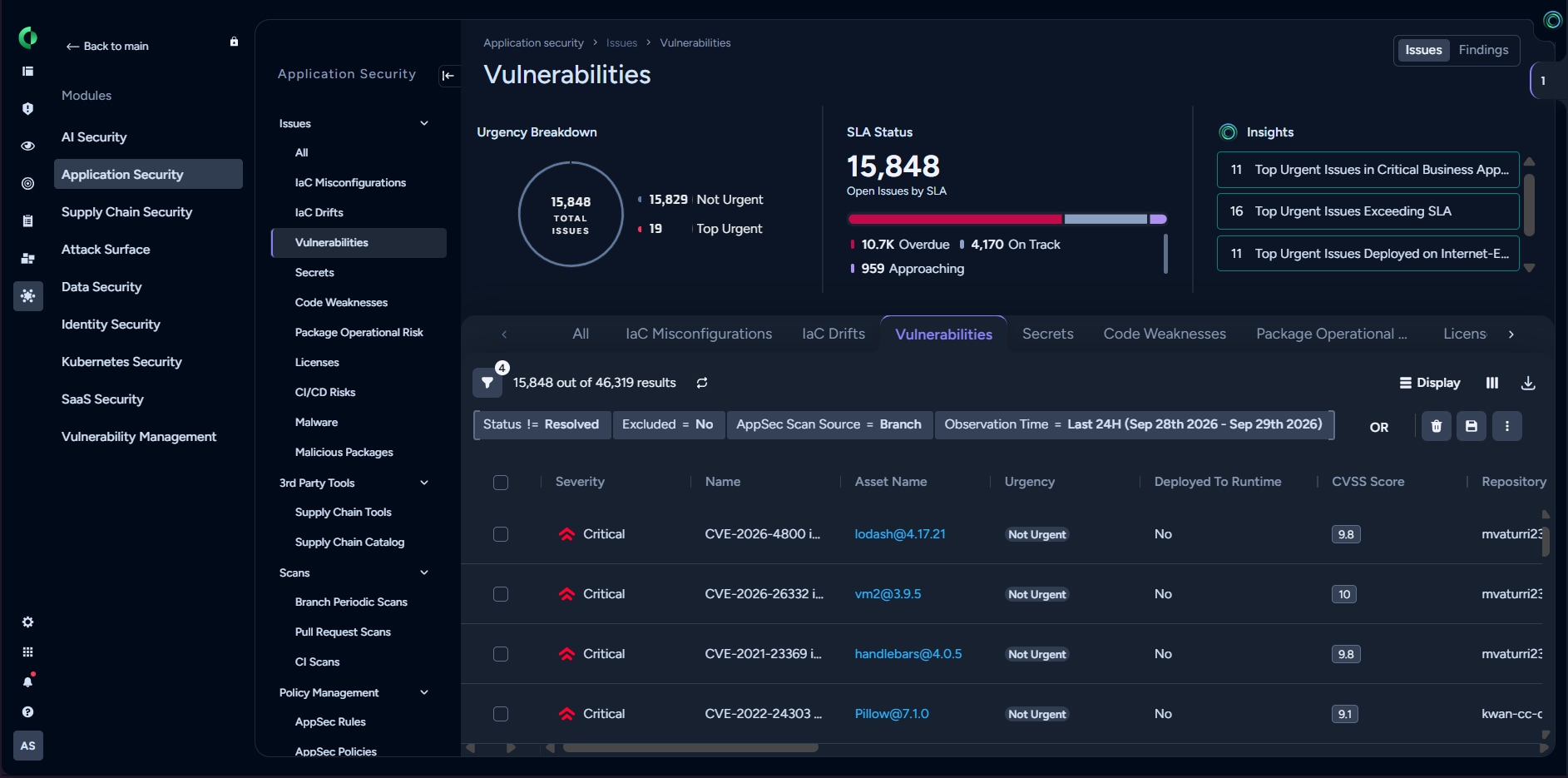Open the apps grid icon
The width and height of the screenshot is (1568, 778).
(27, 652)
